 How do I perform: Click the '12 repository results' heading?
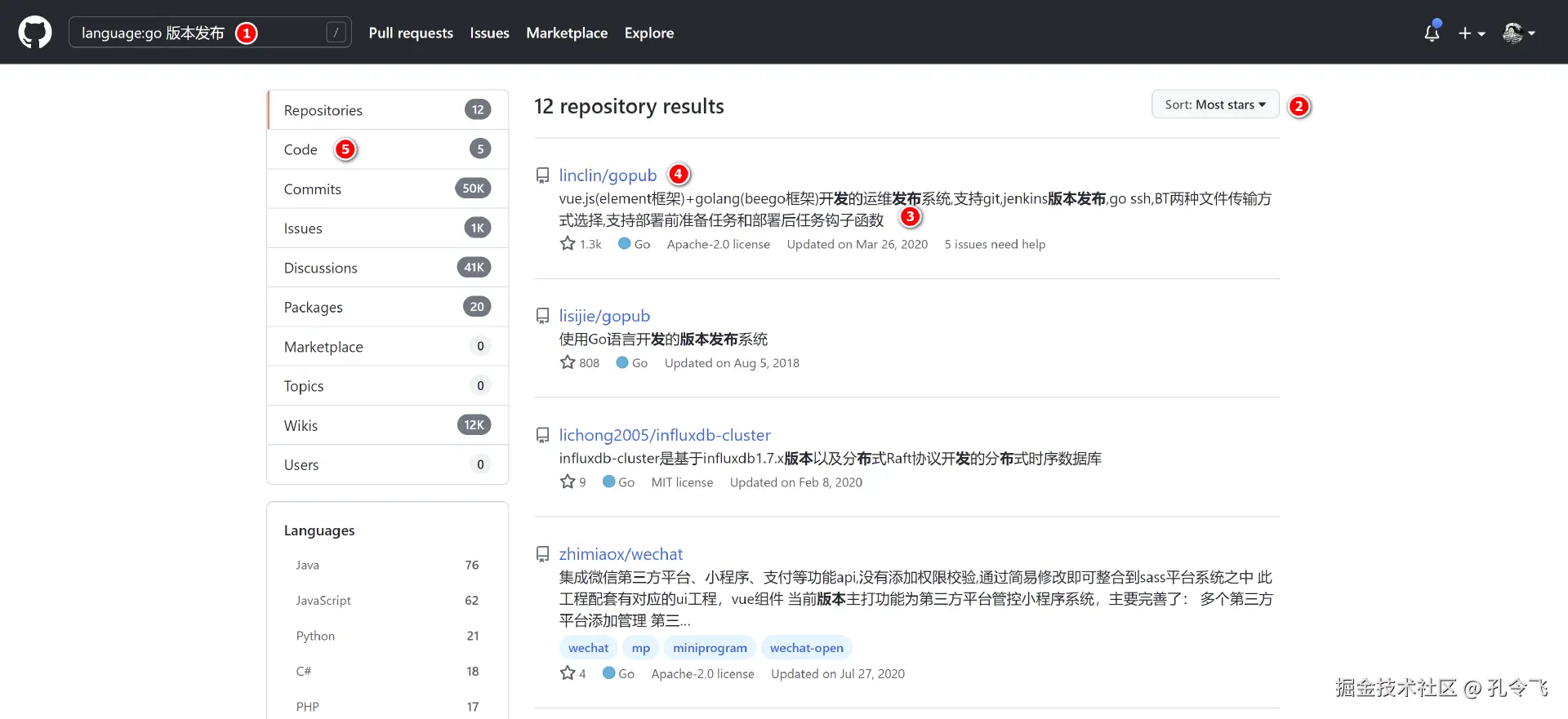click(629, 107)
